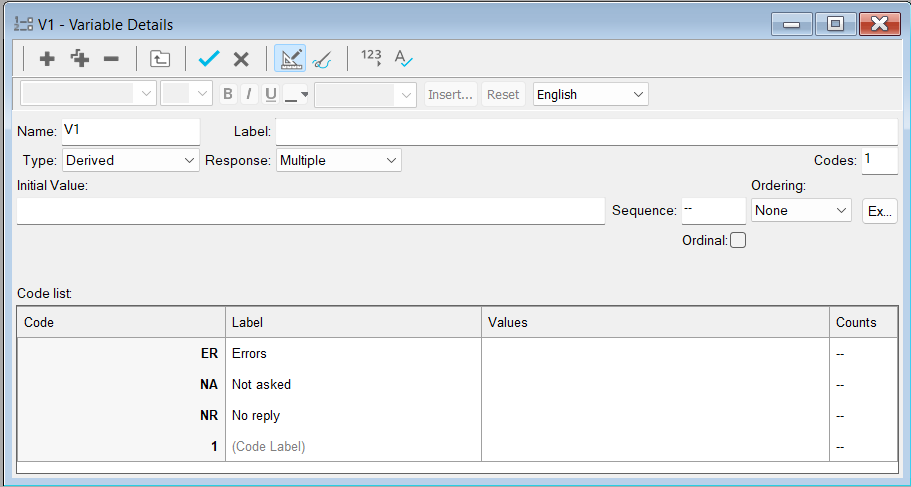Image resolution: width=911 pixels, height=487 pixels.
Task: Click the blue checkmark save icon
Action: coord(209,58)
